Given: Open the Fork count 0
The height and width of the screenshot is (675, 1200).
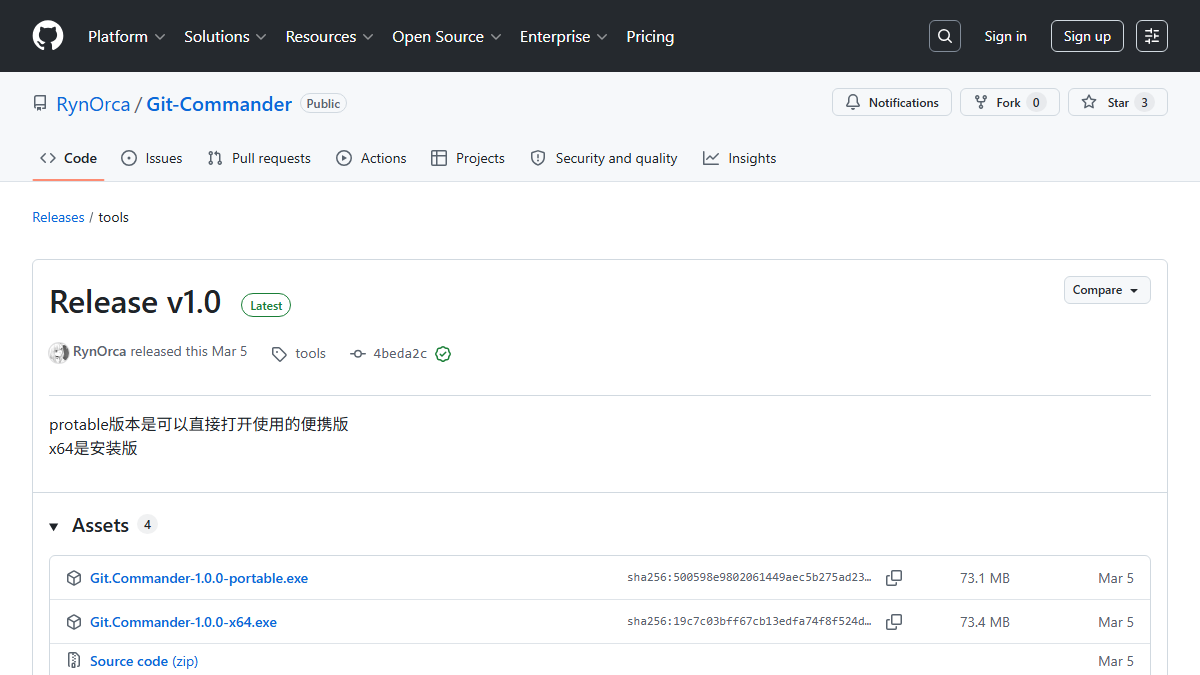Looking at the screenshot, I should pyautogui.click(x=1036, y=103).
